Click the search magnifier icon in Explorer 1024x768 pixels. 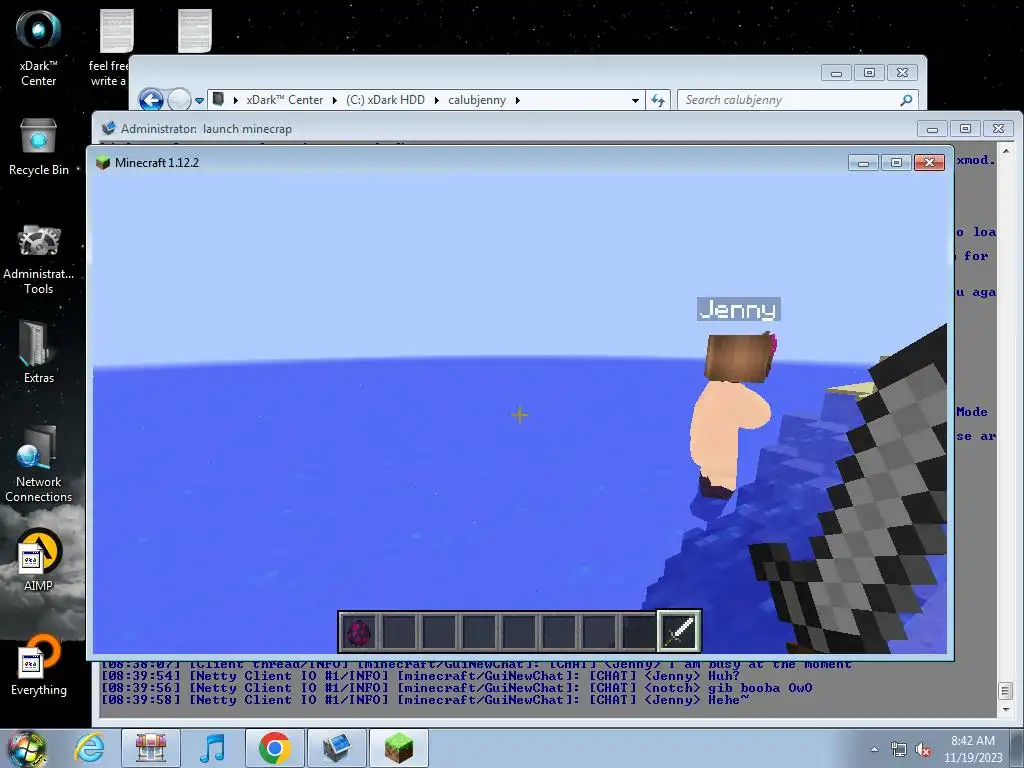coord(906,100)
